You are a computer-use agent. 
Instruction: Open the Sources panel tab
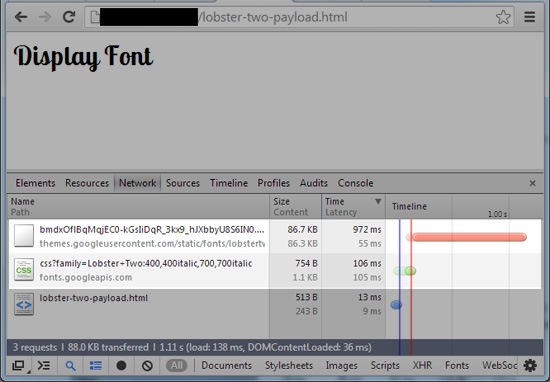[183, 183]
